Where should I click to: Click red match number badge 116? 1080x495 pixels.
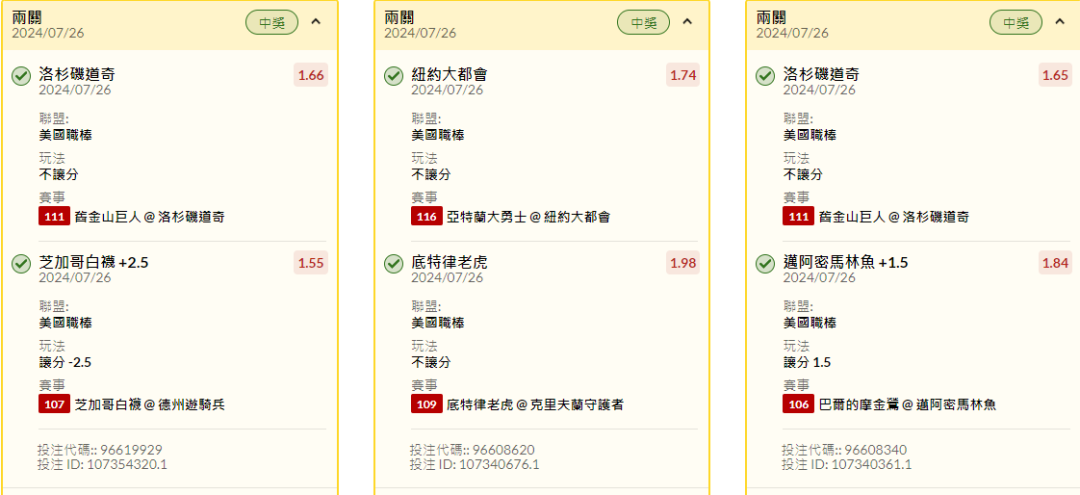click(x=426, y=217)
